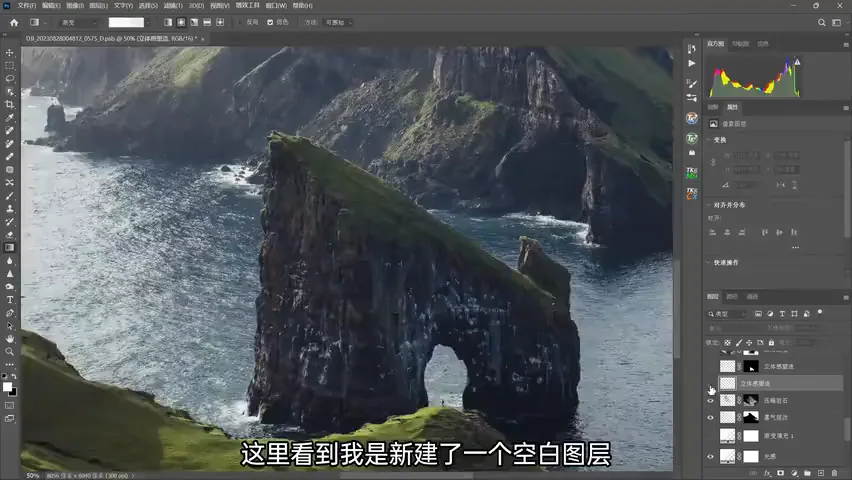
Task: Open the layer filter 类型 dropdown
Action: [x=727, y=314]
